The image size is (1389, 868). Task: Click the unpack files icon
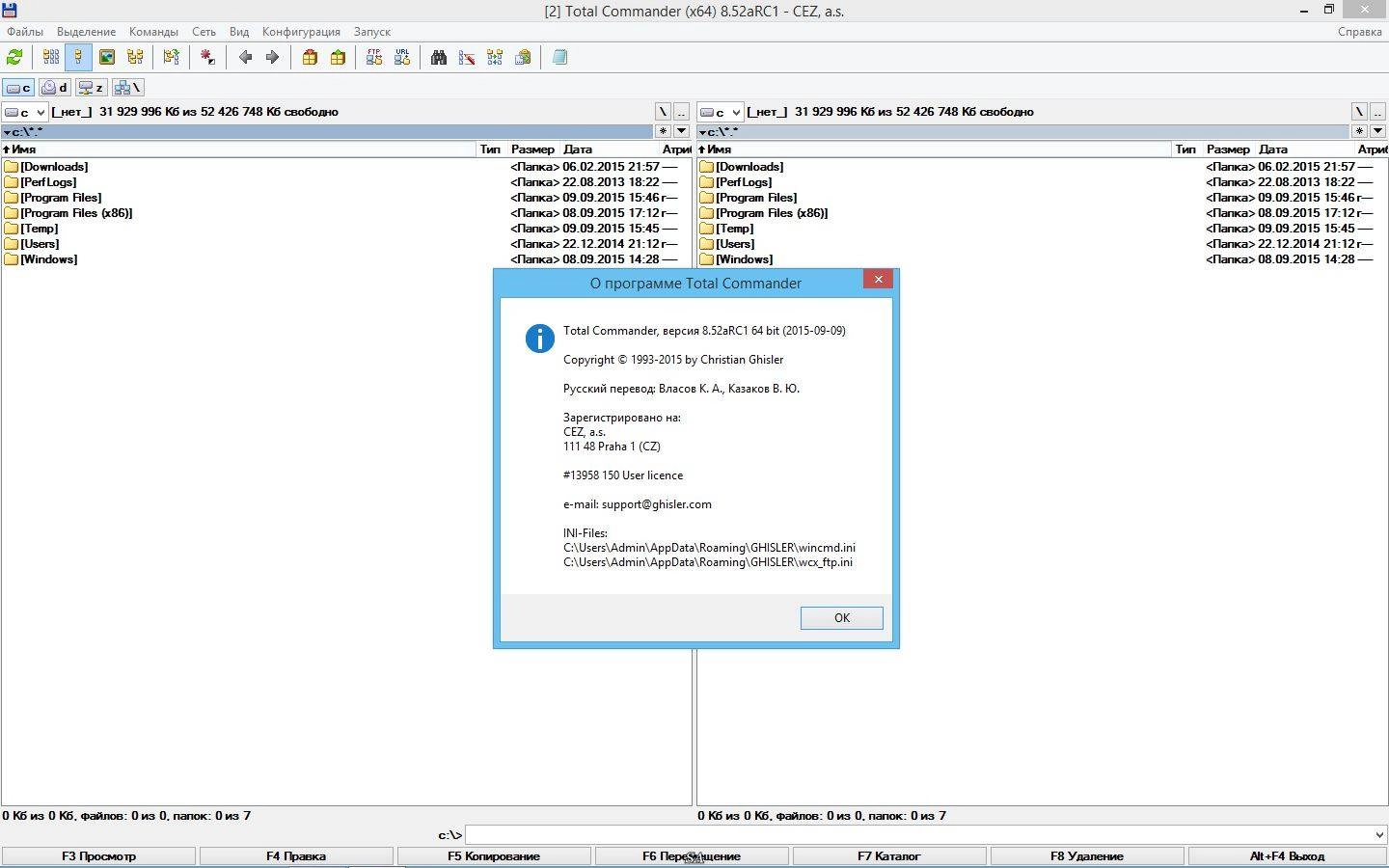point(338,58)
